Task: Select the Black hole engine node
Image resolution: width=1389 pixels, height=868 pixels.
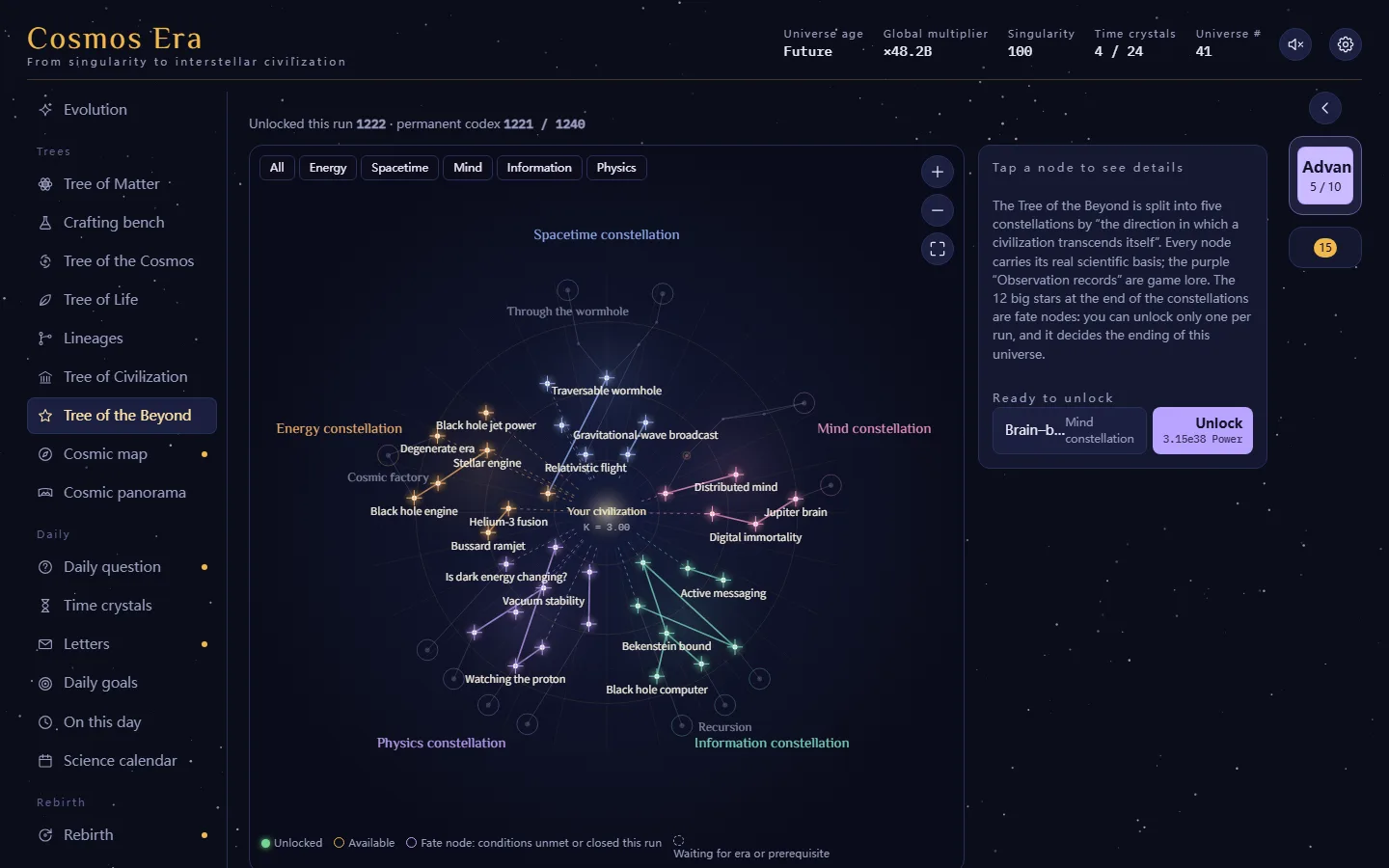Action: 414,499
